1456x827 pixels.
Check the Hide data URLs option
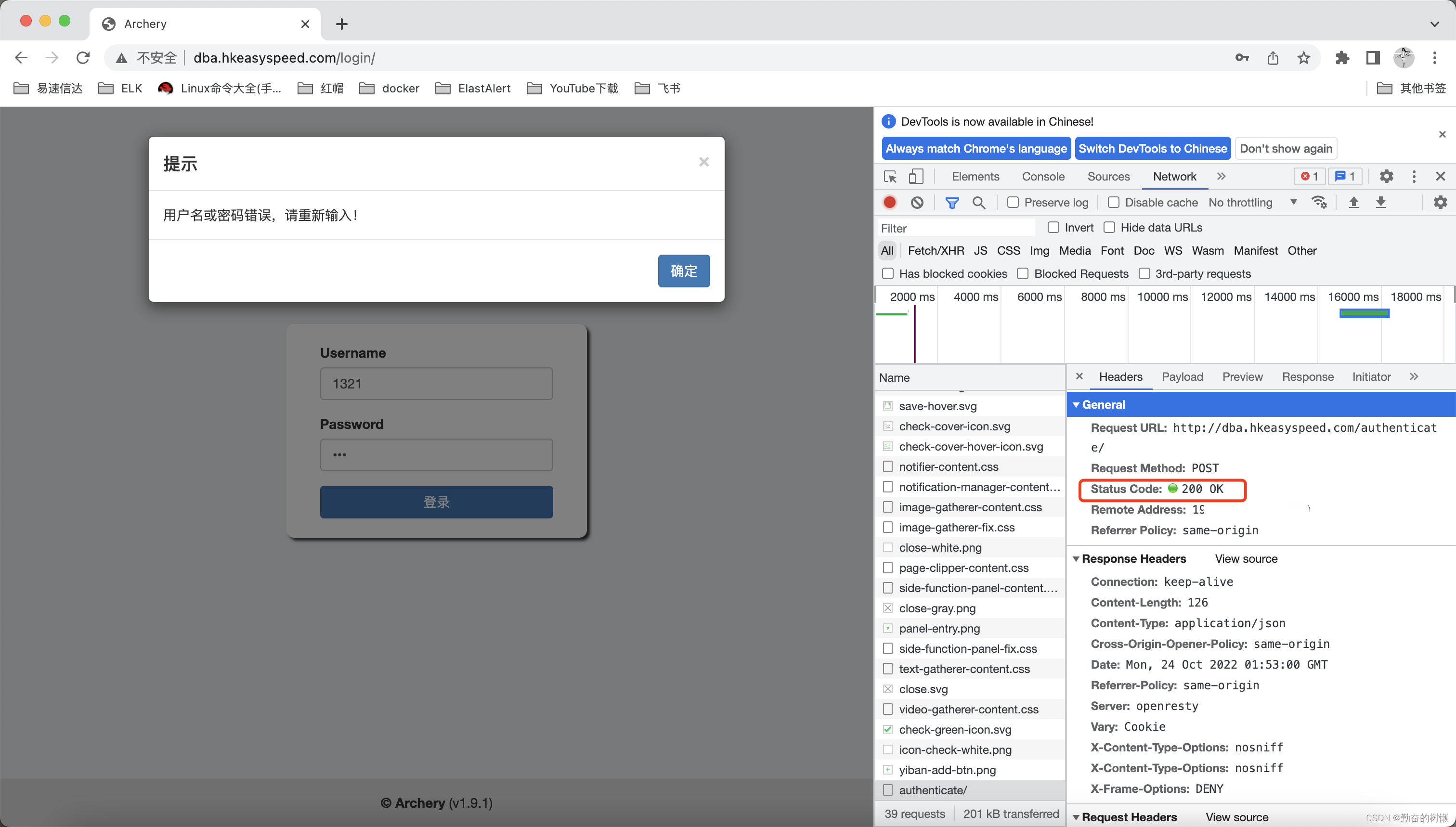[x=1109, y=227]
